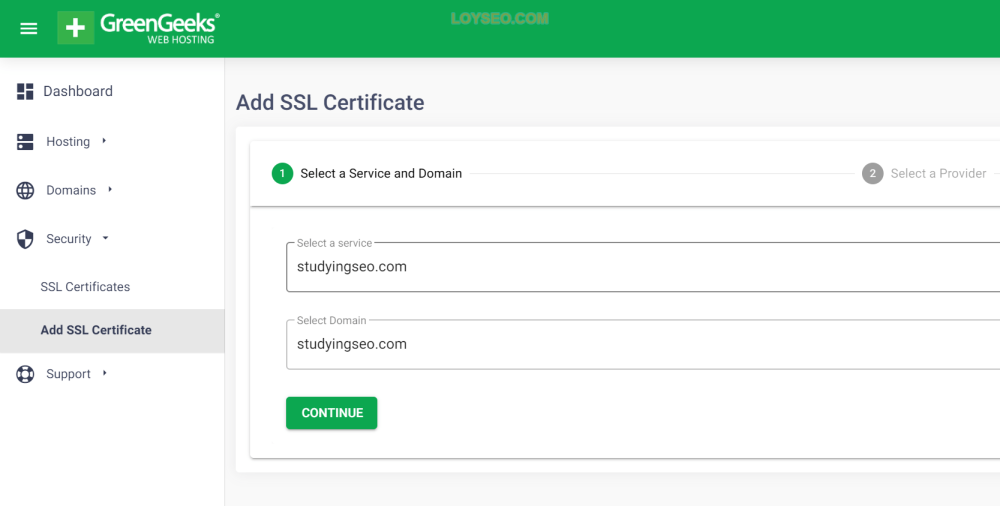This screenshot has width=1000, height=506.
Task: Click the Security shield icon
Action: [25, 239]
